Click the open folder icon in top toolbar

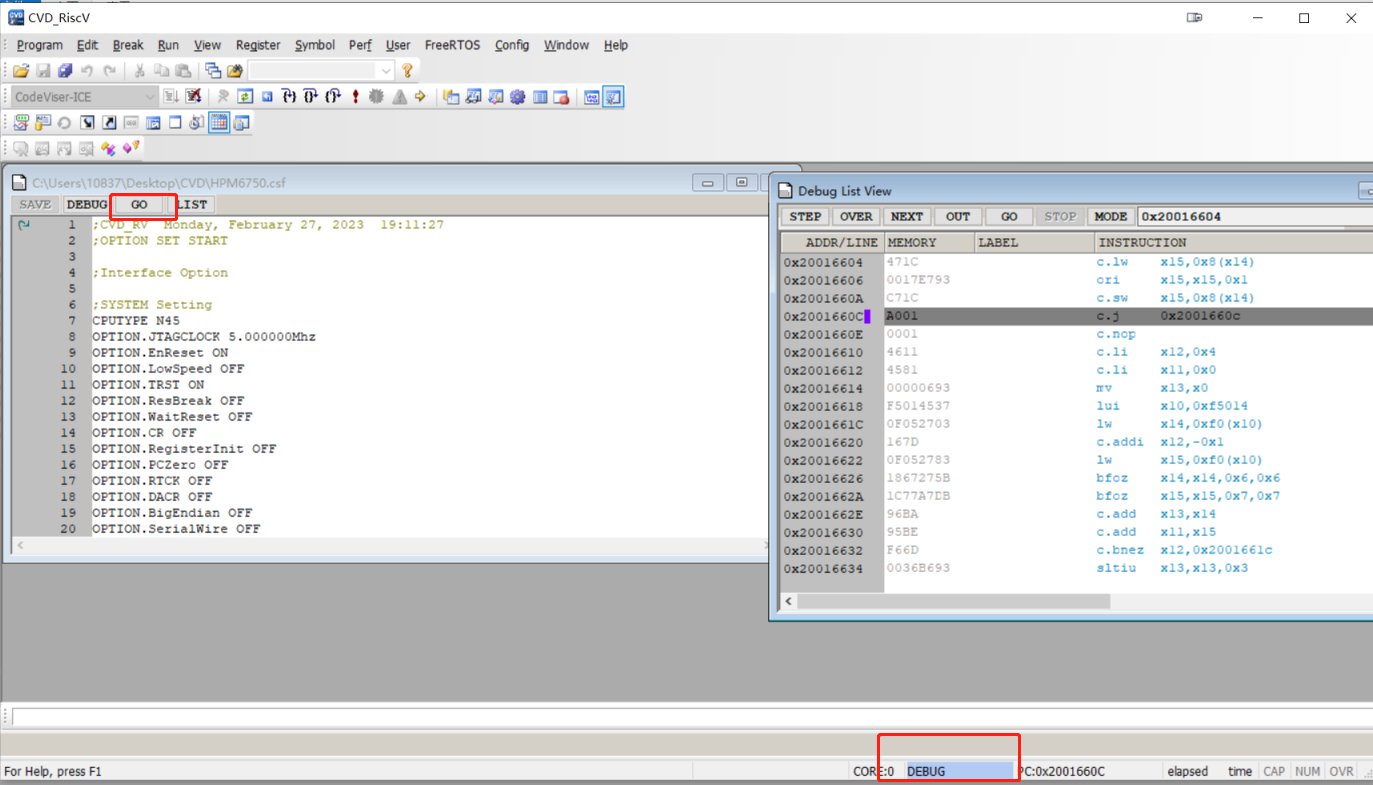click(x=20, y=71)
